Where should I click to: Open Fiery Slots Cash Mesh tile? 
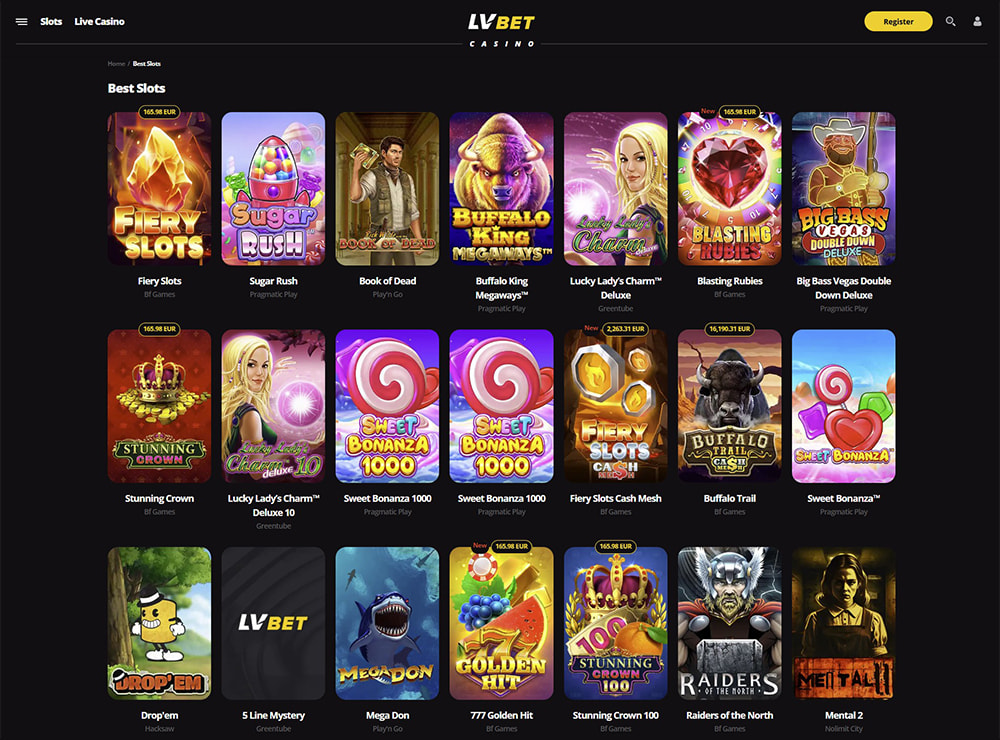point(615,406)
